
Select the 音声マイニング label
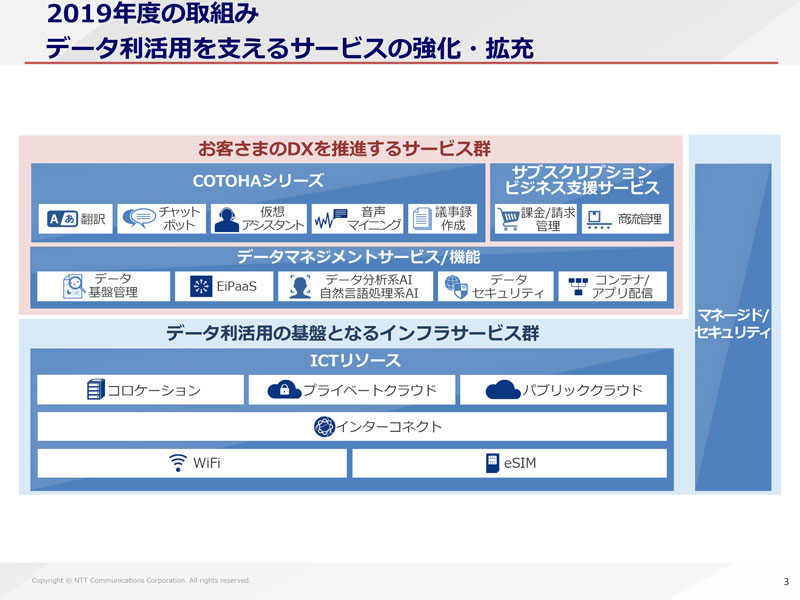click(374, 218)
